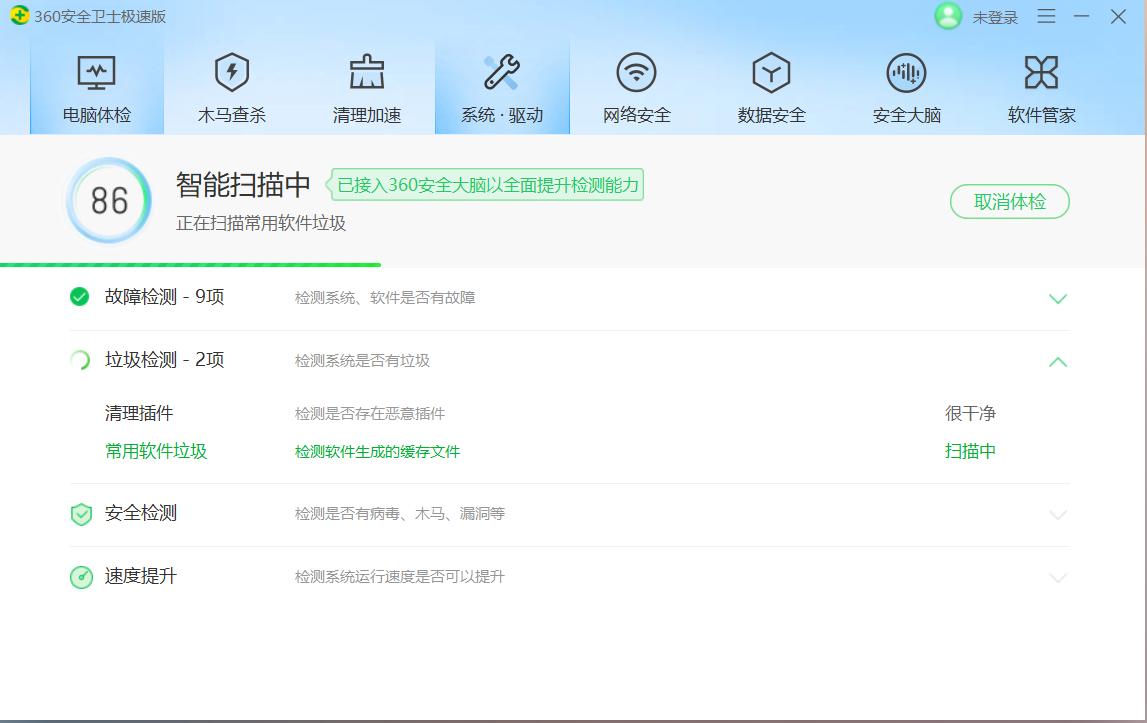This screenshot has height=723, width=1147.
Task: Select the 网络安全 Wi-Fi security icon
Action: tap(637, 72)
